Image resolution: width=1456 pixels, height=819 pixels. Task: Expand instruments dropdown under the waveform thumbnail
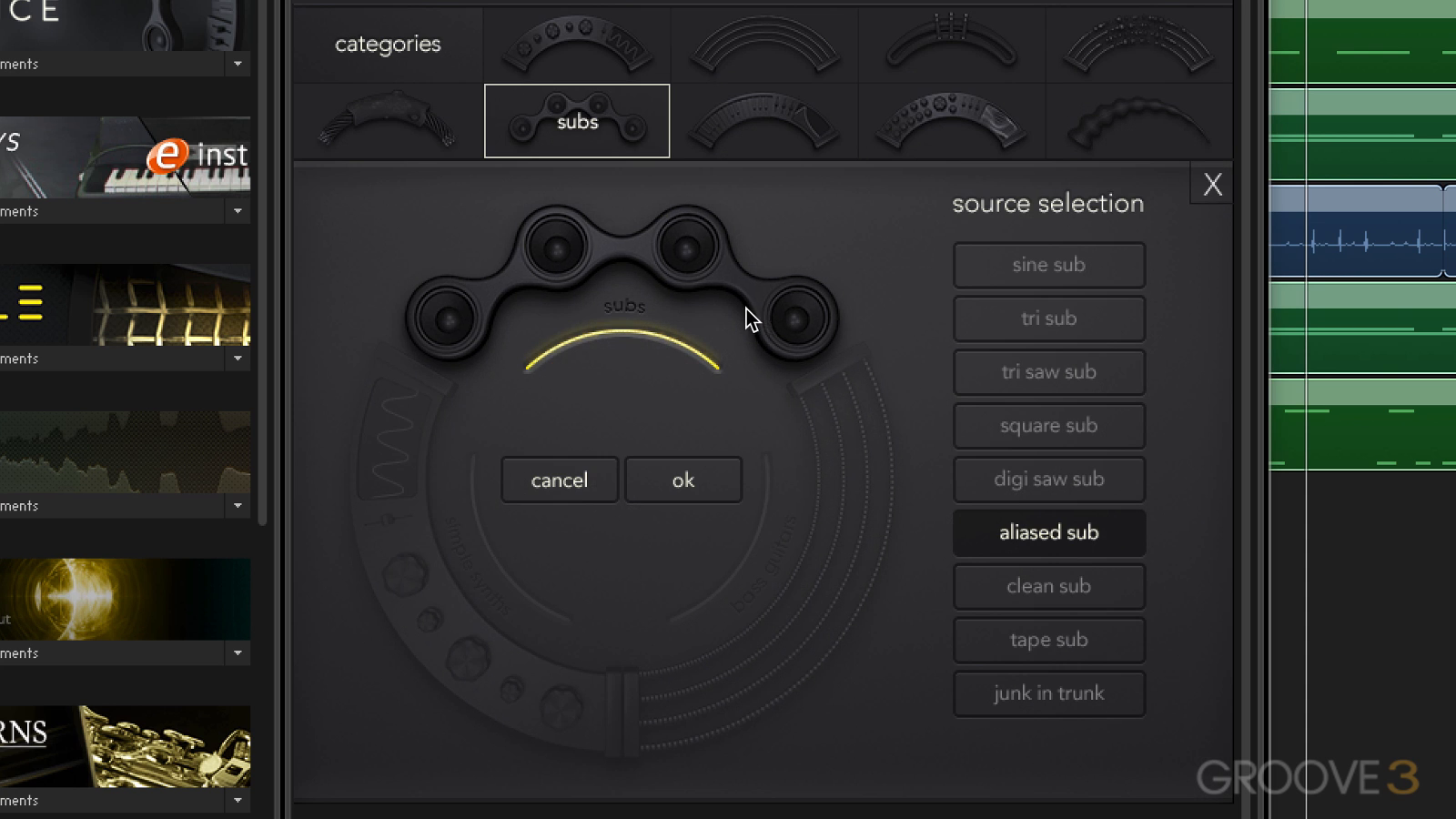[238, 506]
